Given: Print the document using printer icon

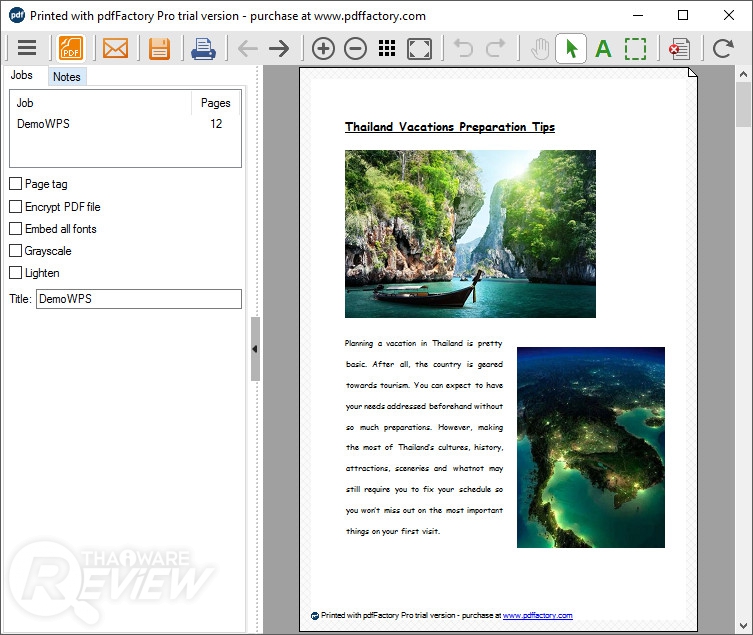Looking at the screenshot, I should pos(203,48).
